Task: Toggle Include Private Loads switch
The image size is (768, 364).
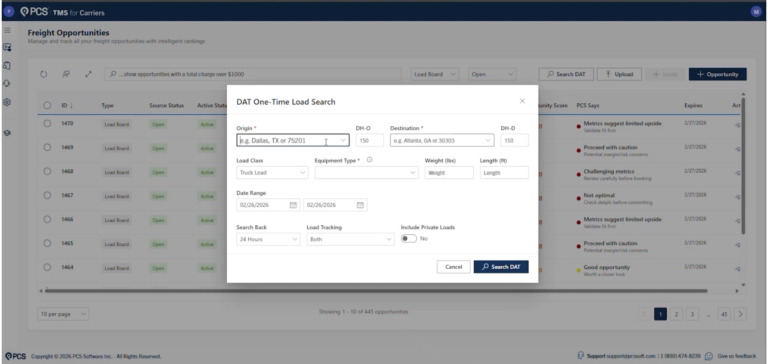Action: 408,239
